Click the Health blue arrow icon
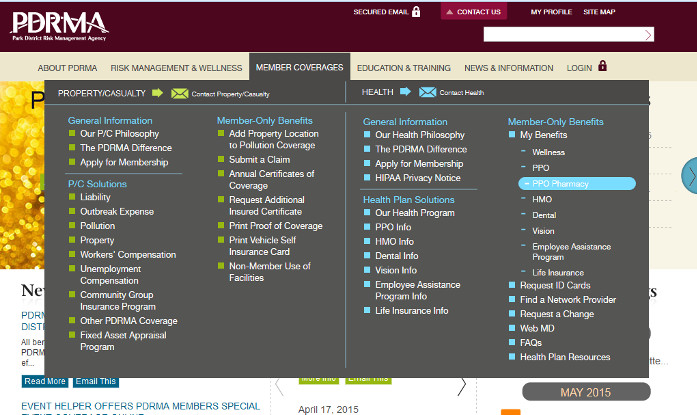Screen dimensions: 697x415 click(x=405, y=93)
